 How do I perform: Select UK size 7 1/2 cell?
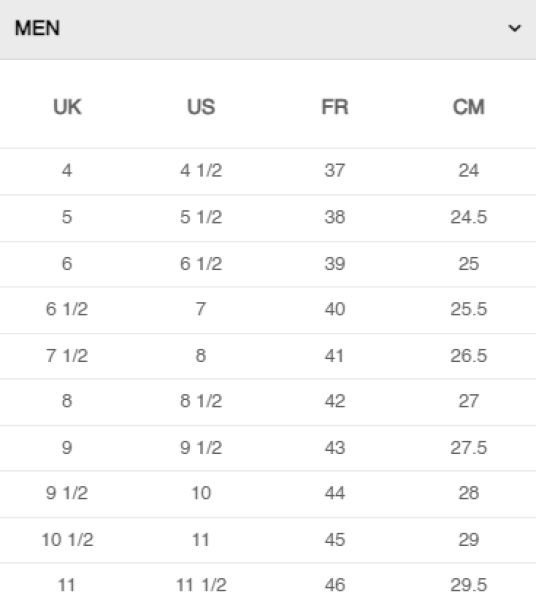point(67,355)
